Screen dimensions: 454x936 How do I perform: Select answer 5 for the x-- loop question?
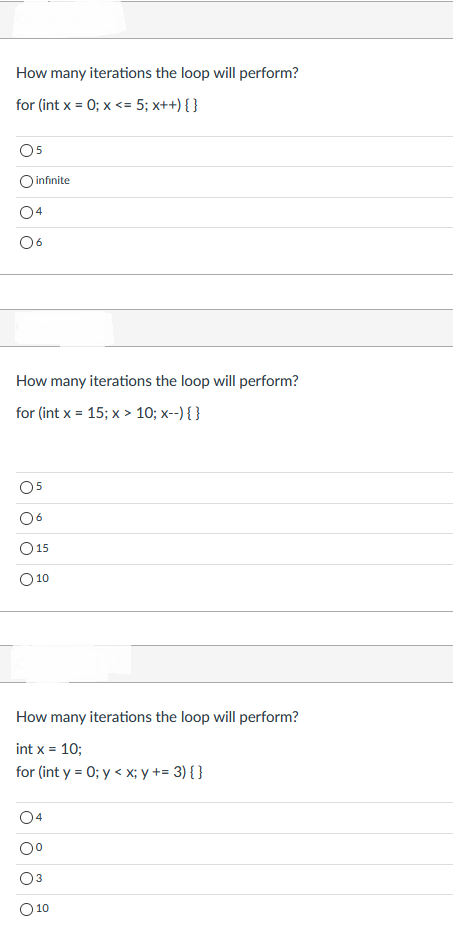(26, 488)
